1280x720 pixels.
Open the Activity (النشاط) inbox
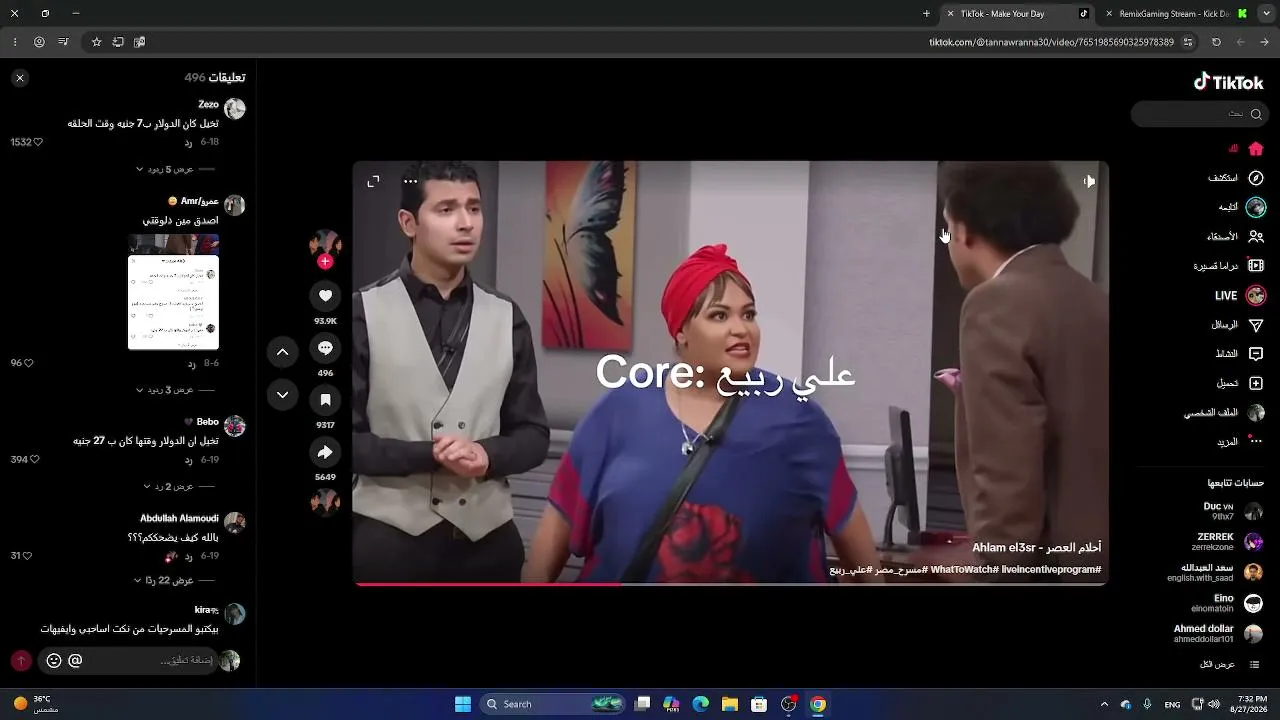click(1239, 354)
